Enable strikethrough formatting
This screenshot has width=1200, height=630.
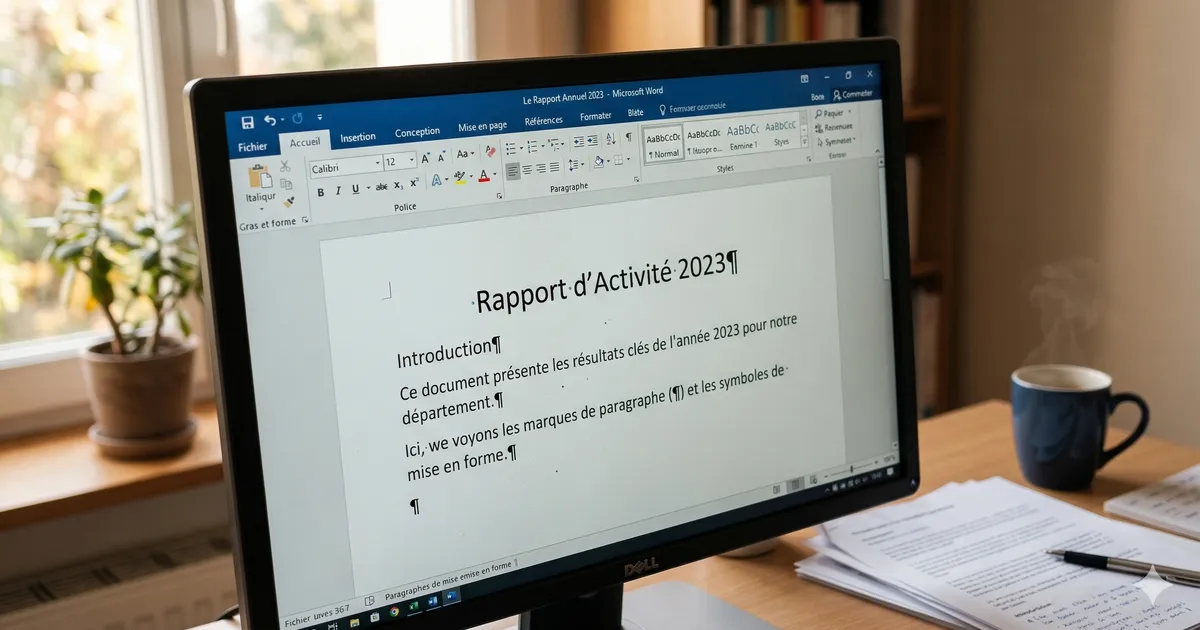(x=382, y=189)
